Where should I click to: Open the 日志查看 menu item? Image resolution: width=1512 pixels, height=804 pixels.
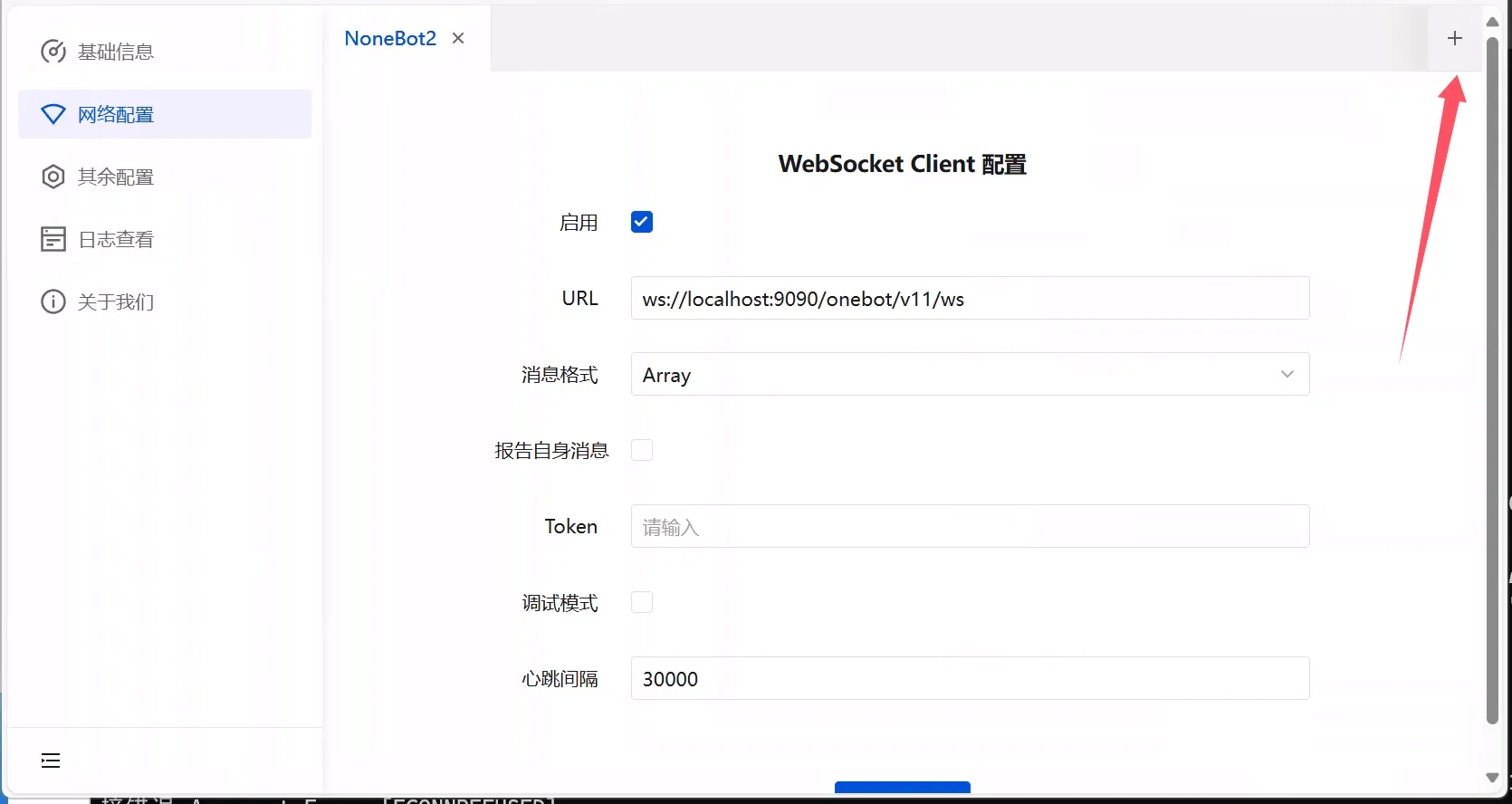(x=116, y=239)
